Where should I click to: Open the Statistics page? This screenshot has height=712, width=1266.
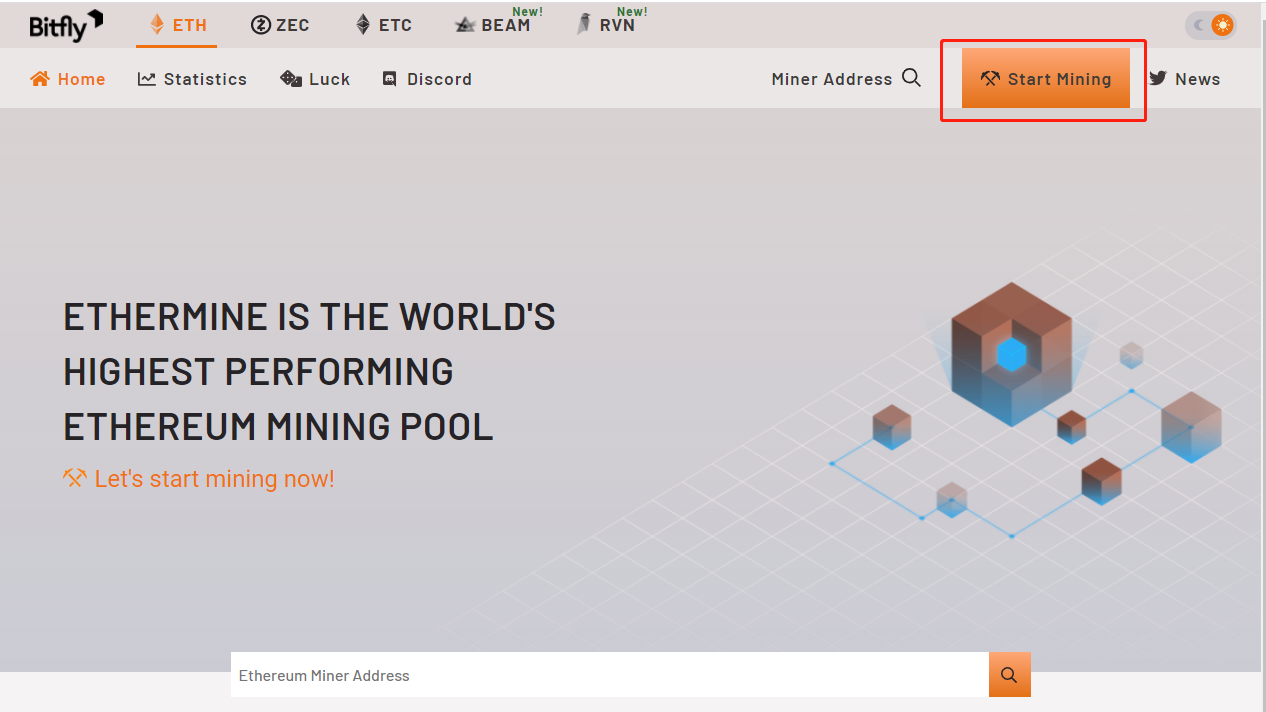pyautogui.click(x=192, y=79)
